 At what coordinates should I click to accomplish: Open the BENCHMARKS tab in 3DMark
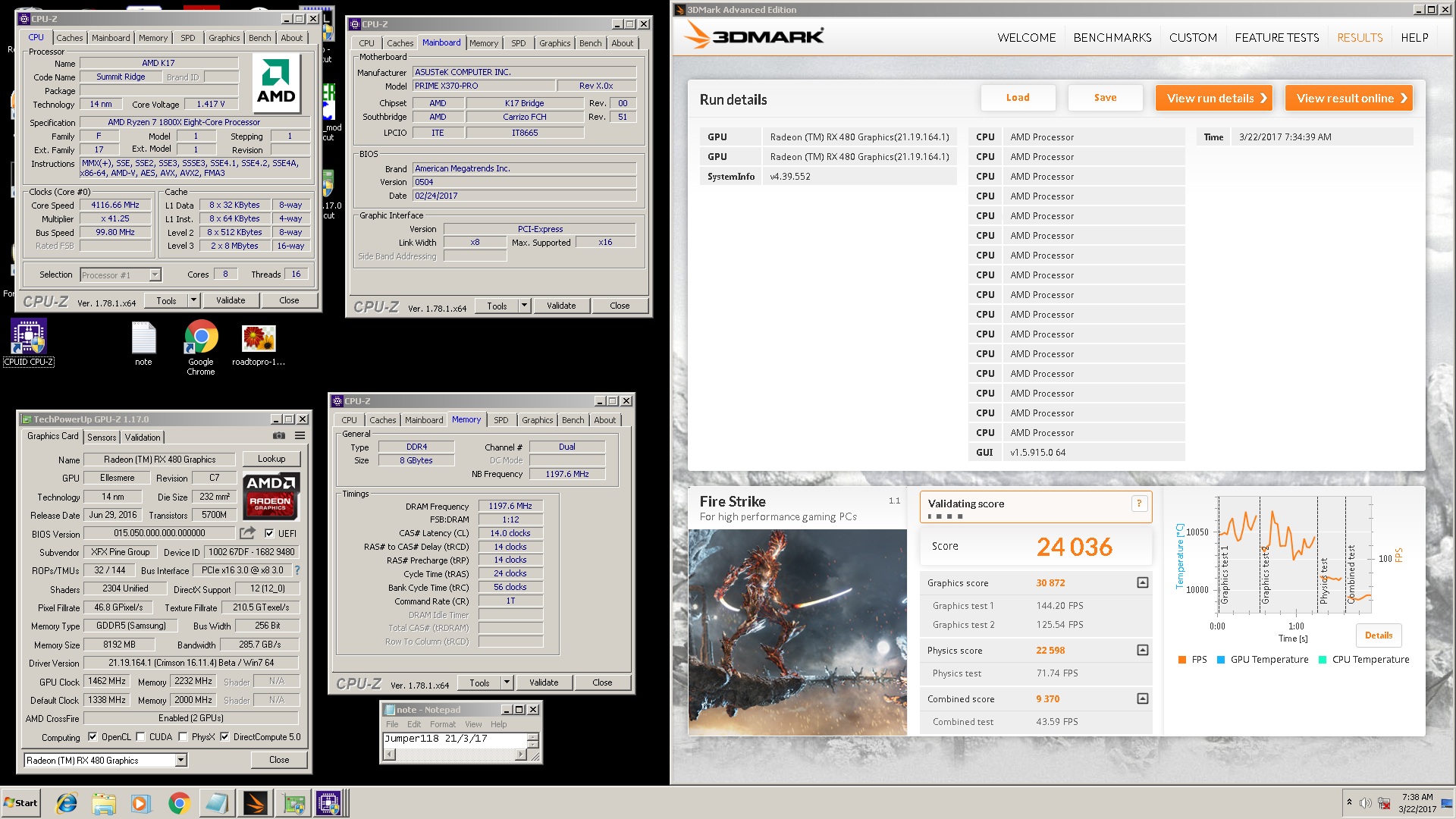click(x=1112, y=37)
